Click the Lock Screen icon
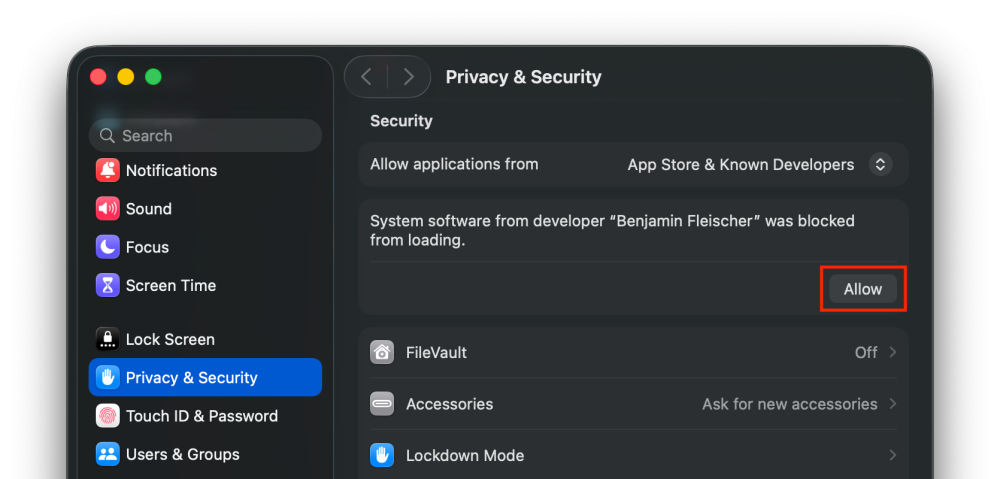Screen dimensions: 1000x479 click(107, 339)
